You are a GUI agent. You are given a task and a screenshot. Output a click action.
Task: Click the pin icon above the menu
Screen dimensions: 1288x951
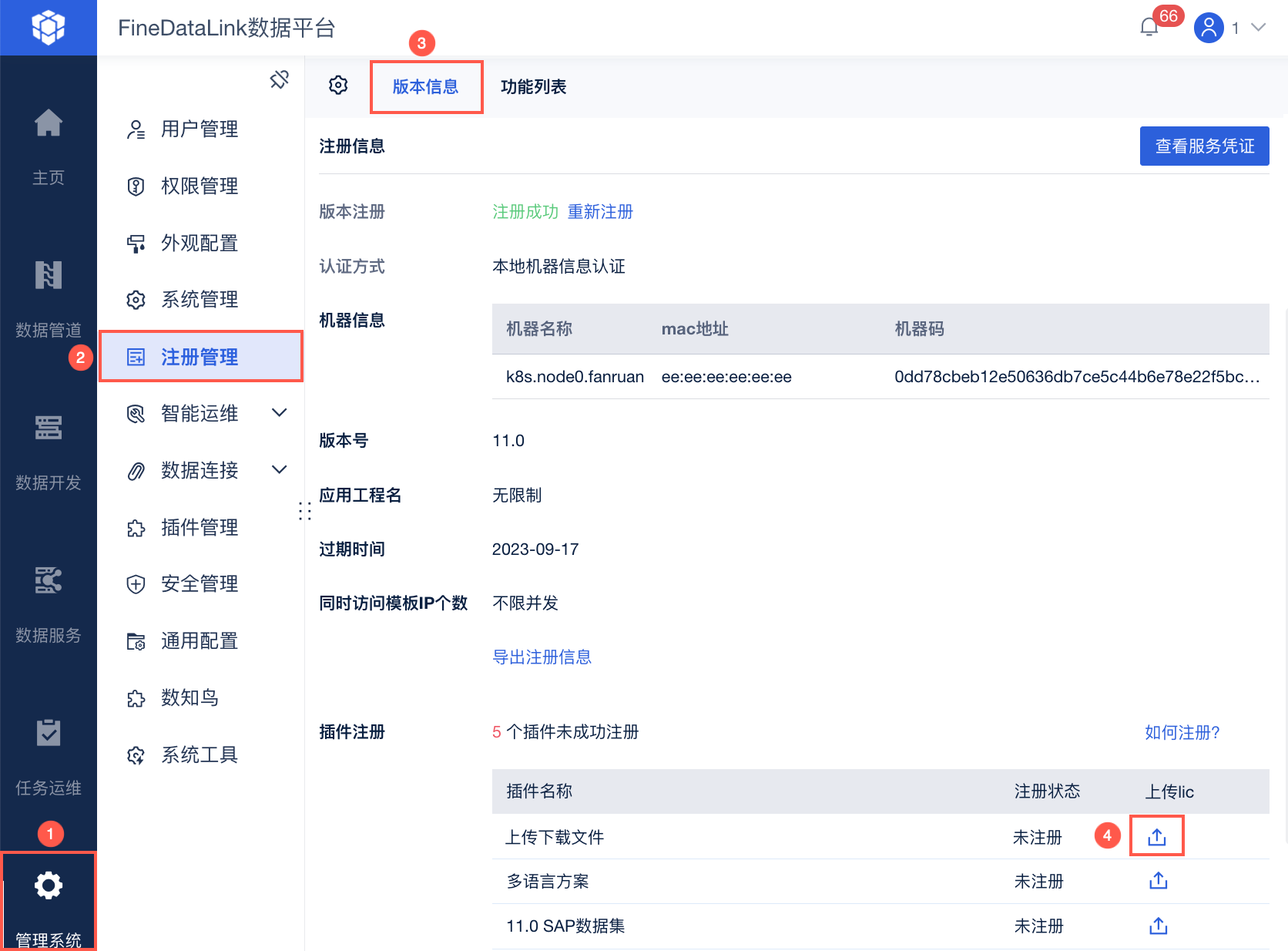point(279,79)
